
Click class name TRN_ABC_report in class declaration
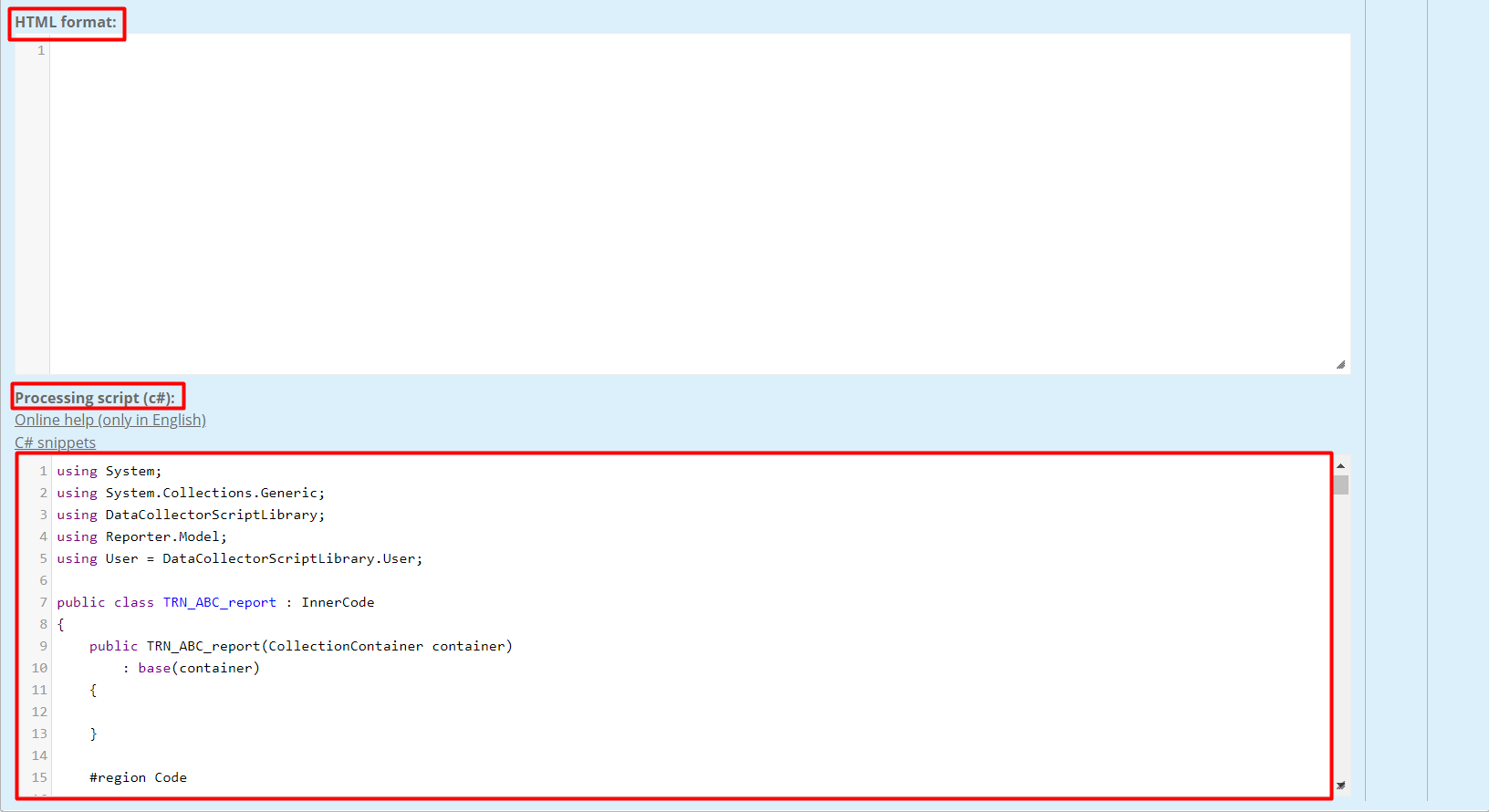pos(219,602)
